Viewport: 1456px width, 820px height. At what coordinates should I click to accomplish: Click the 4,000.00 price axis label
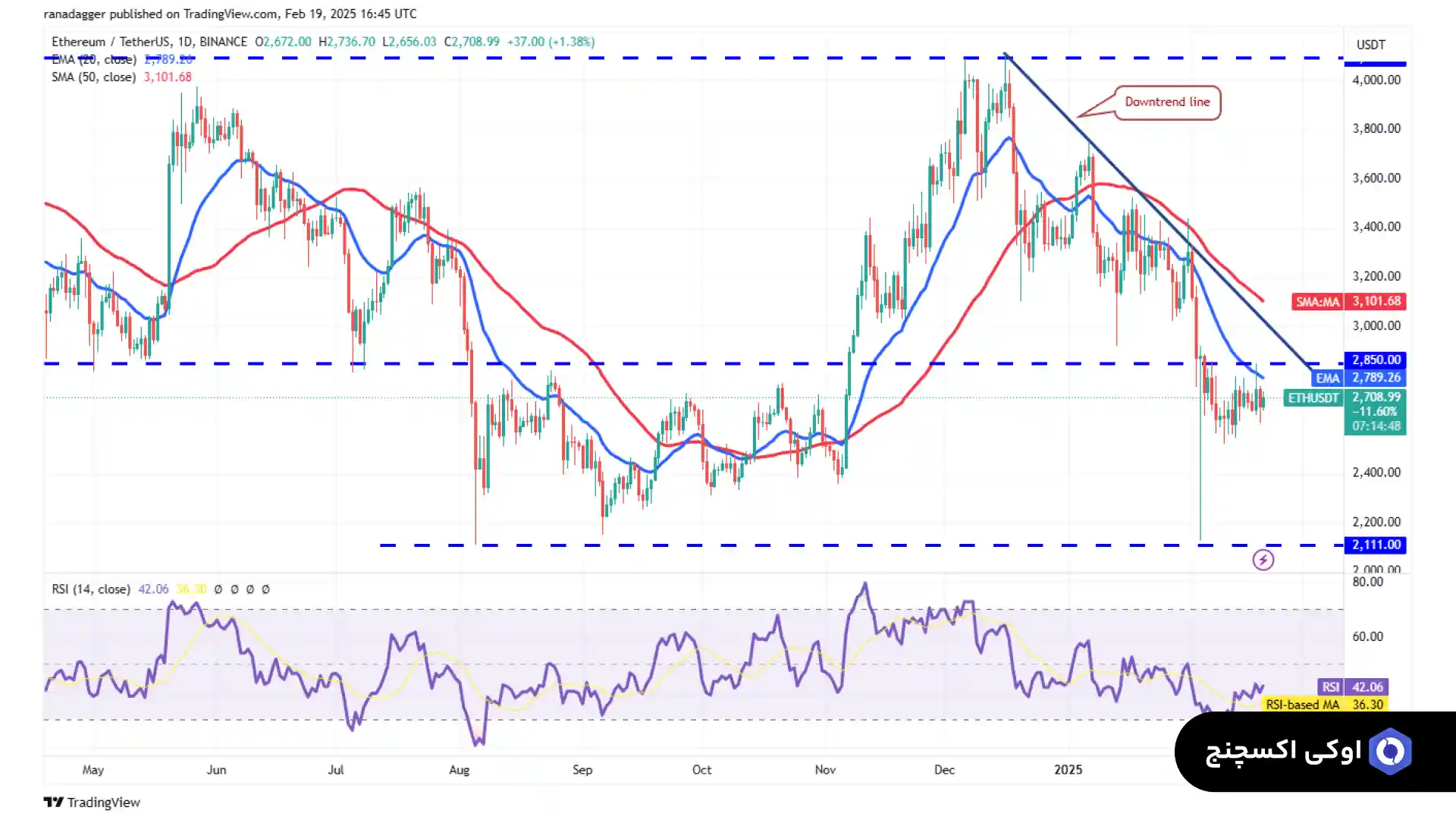1376,80
